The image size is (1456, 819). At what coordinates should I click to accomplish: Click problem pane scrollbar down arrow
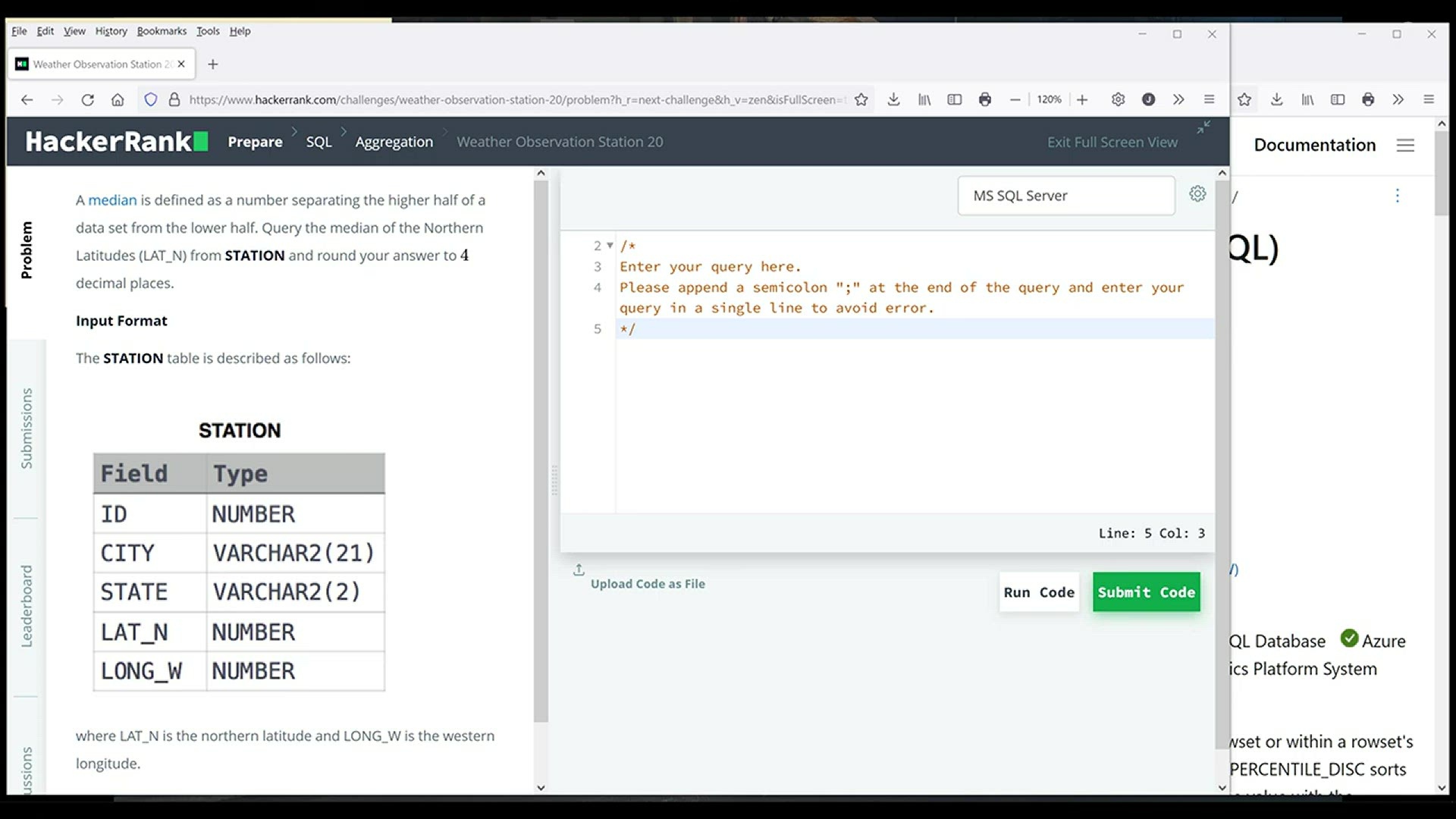[541, 787]
